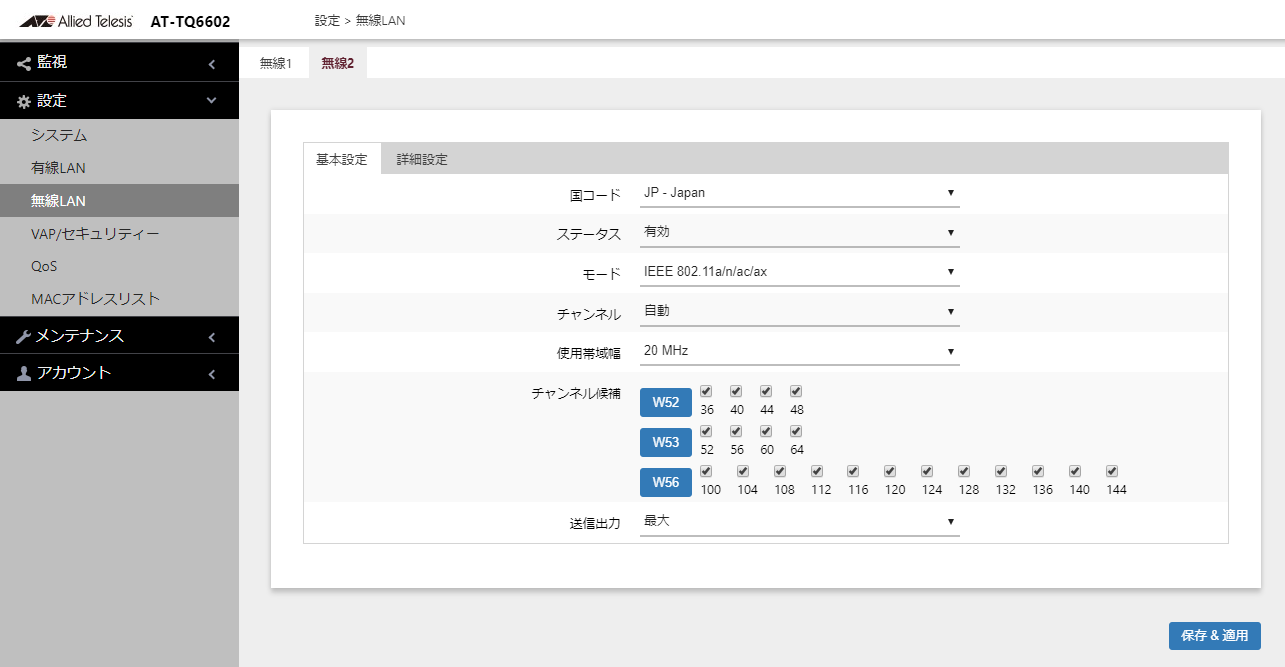Expand the 監視 menu chevron
The image size is (1285, 667).
tap(211, 64)
